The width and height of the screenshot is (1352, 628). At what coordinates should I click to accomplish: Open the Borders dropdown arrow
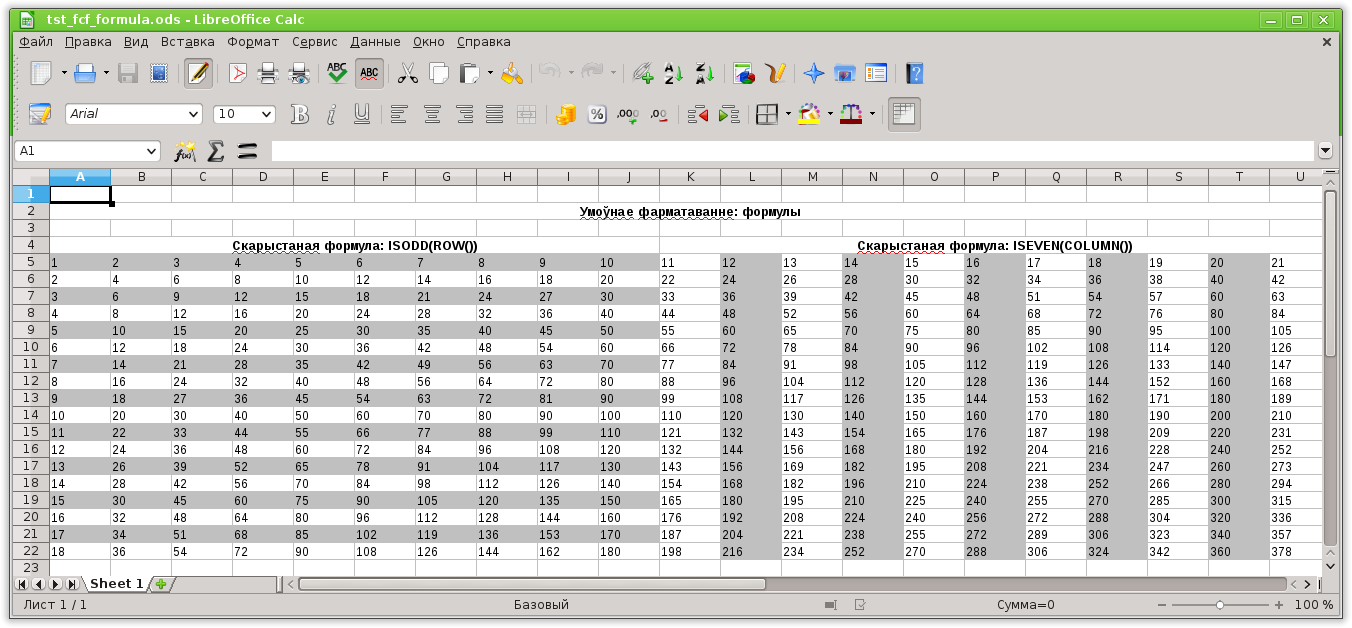pyautogui.click(x=788, y=114)
